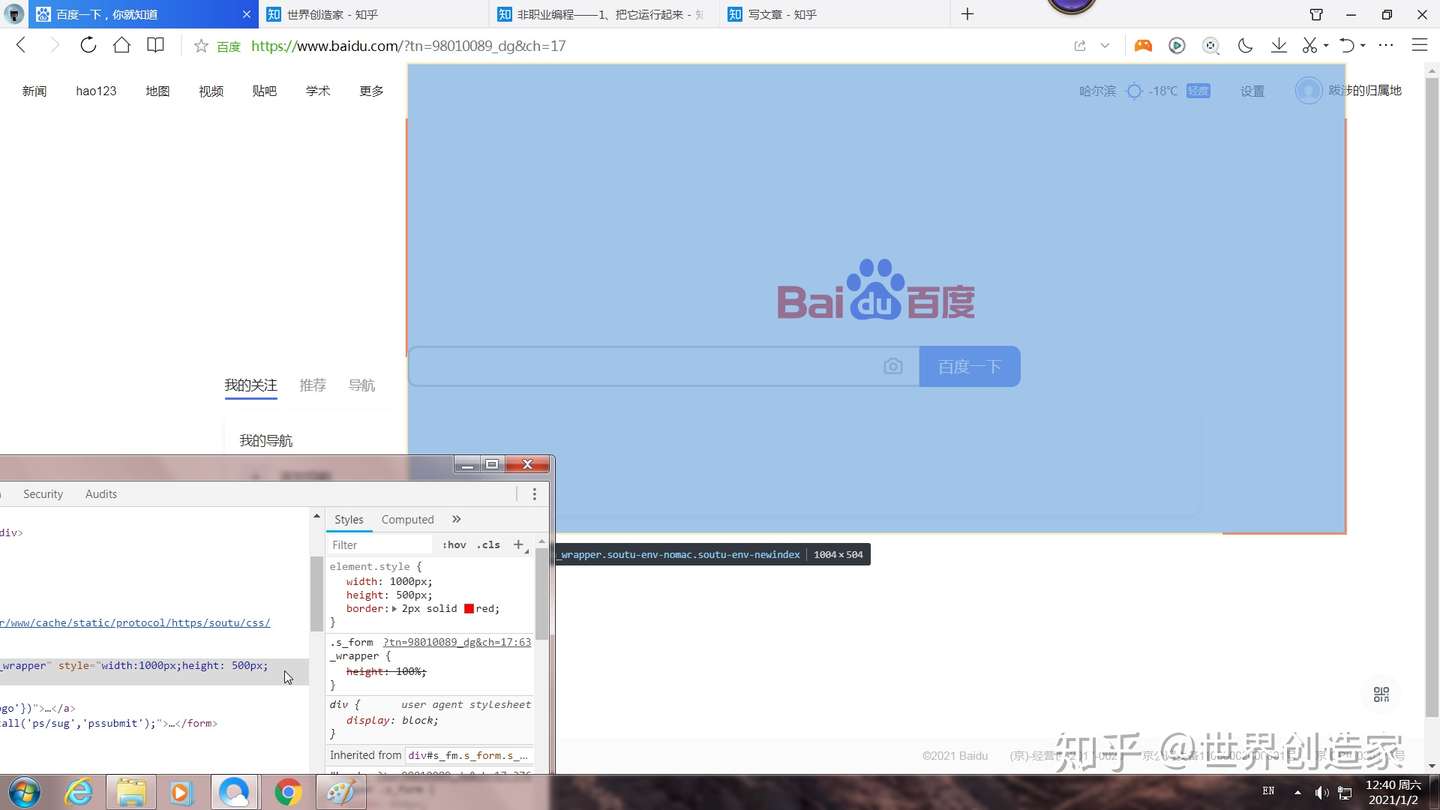Bookmark page with the star icon

tap(201, 46)
